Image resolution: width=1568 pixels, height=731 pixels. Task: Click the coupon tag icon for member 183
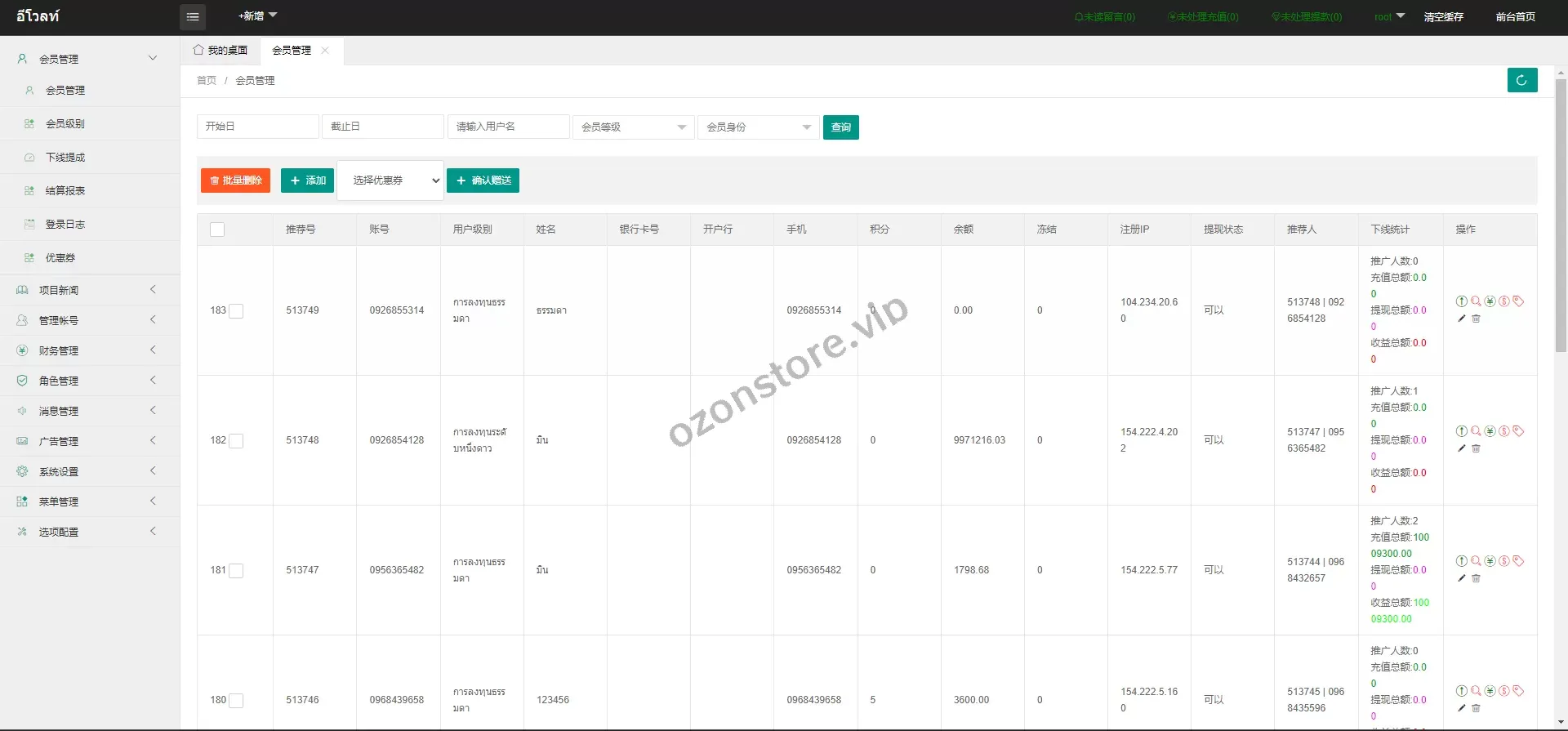[1518, 301]
